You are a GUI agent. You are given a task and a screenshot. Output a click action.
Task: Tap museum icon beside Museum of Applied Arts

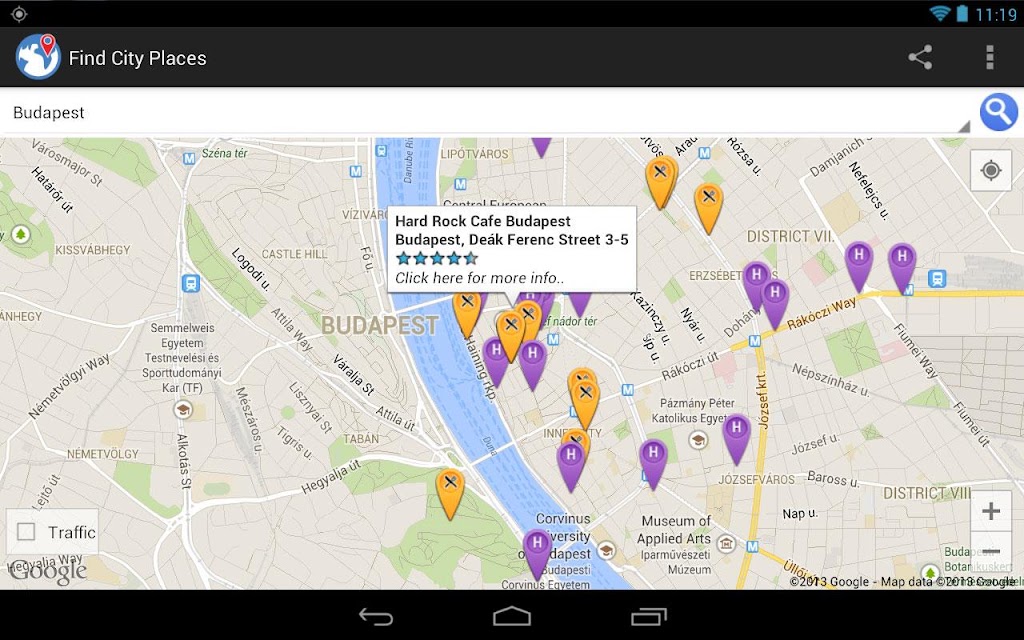pos(726,543)
